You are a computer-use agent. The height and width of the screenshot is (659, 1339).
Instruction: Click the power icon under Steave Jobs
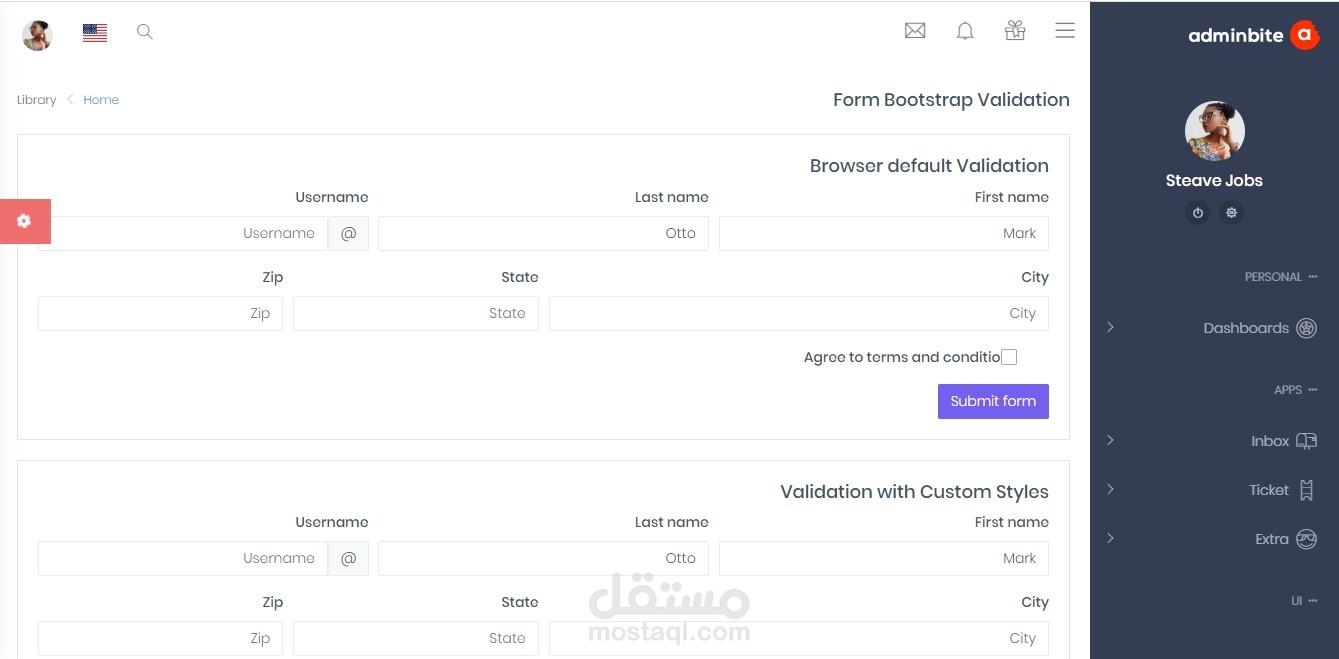pyautogui.click(x=1197, y=213)
